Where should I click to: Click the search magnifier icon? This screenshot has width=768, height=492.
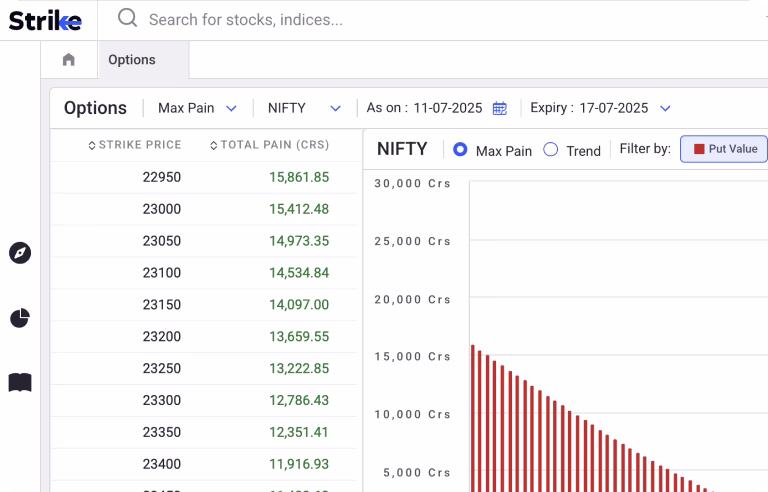[x=127, y=18]
